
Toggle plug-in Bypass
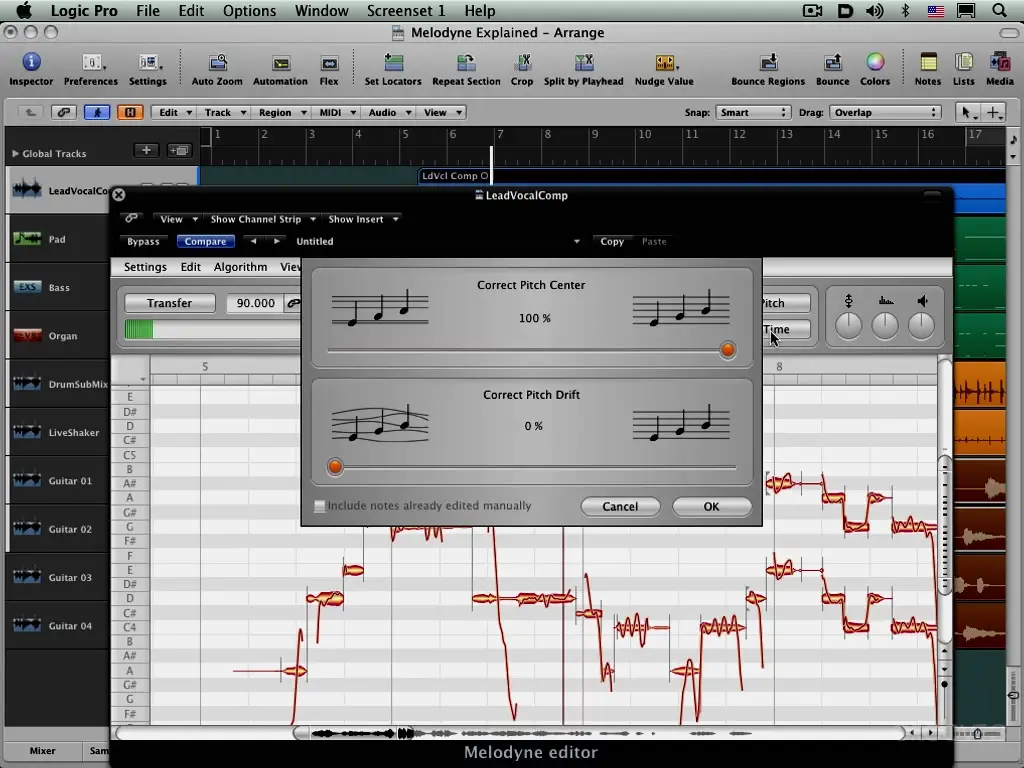click(x=143, y=241)
